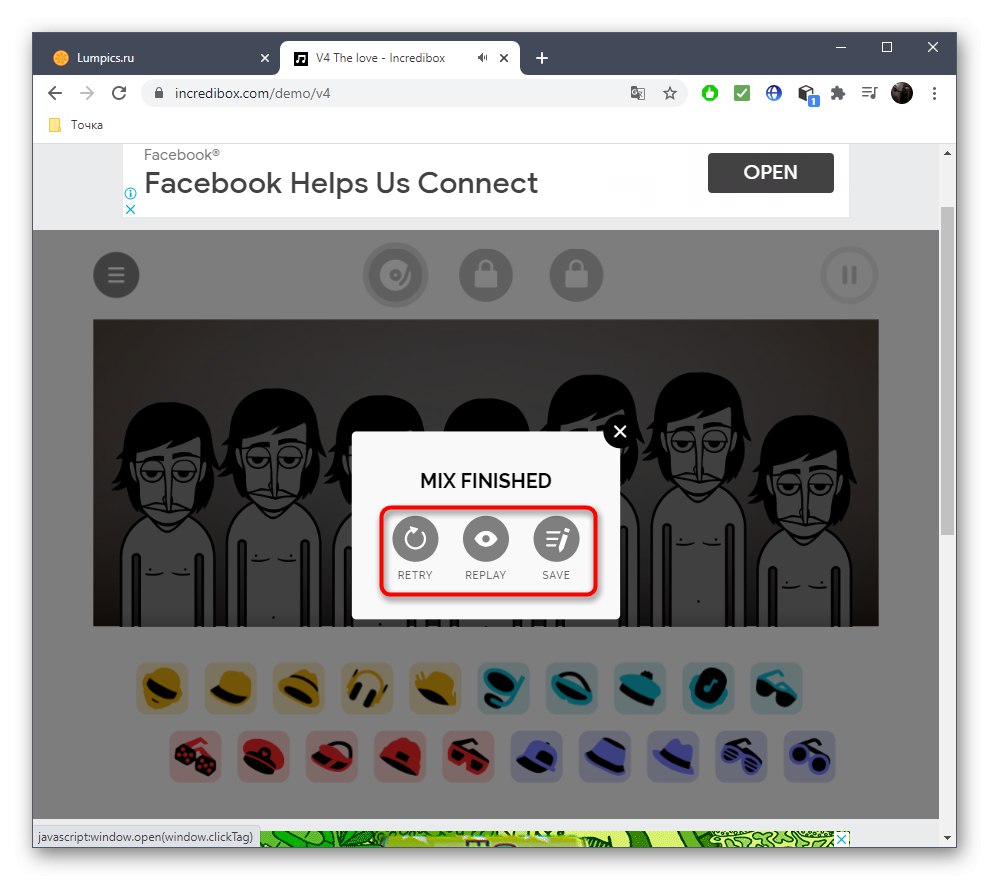Reload the Incredibox page
The height and width of the screenshot is (880, 989).
(119, 93)
